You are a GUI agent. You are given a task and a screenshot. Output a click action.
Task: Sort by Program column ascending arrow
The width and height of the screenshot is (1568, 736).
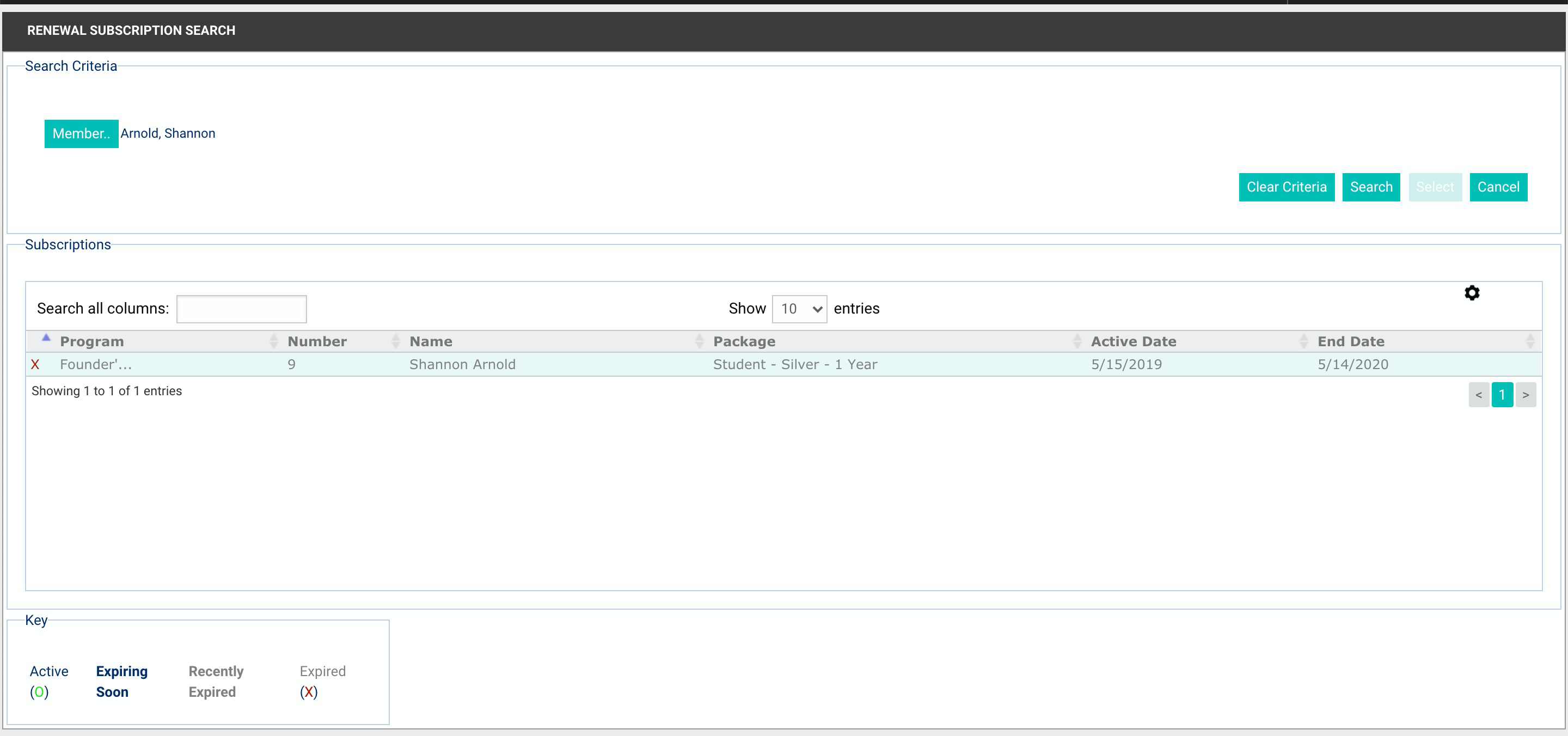pyautogui.click(x=46, y=338)
